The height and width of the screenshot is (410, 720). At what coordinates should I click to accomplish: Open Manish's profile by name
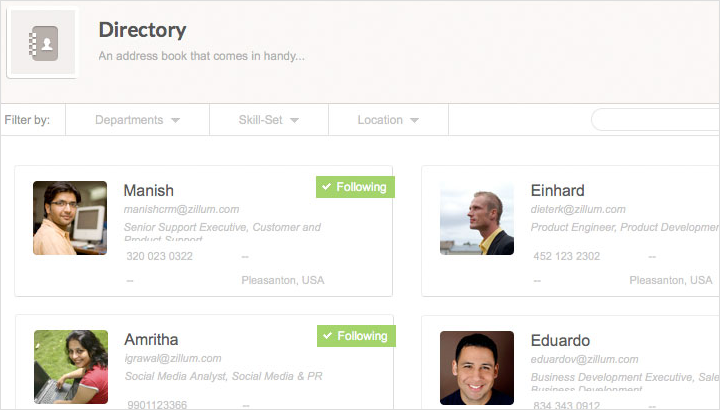[148, 190]
